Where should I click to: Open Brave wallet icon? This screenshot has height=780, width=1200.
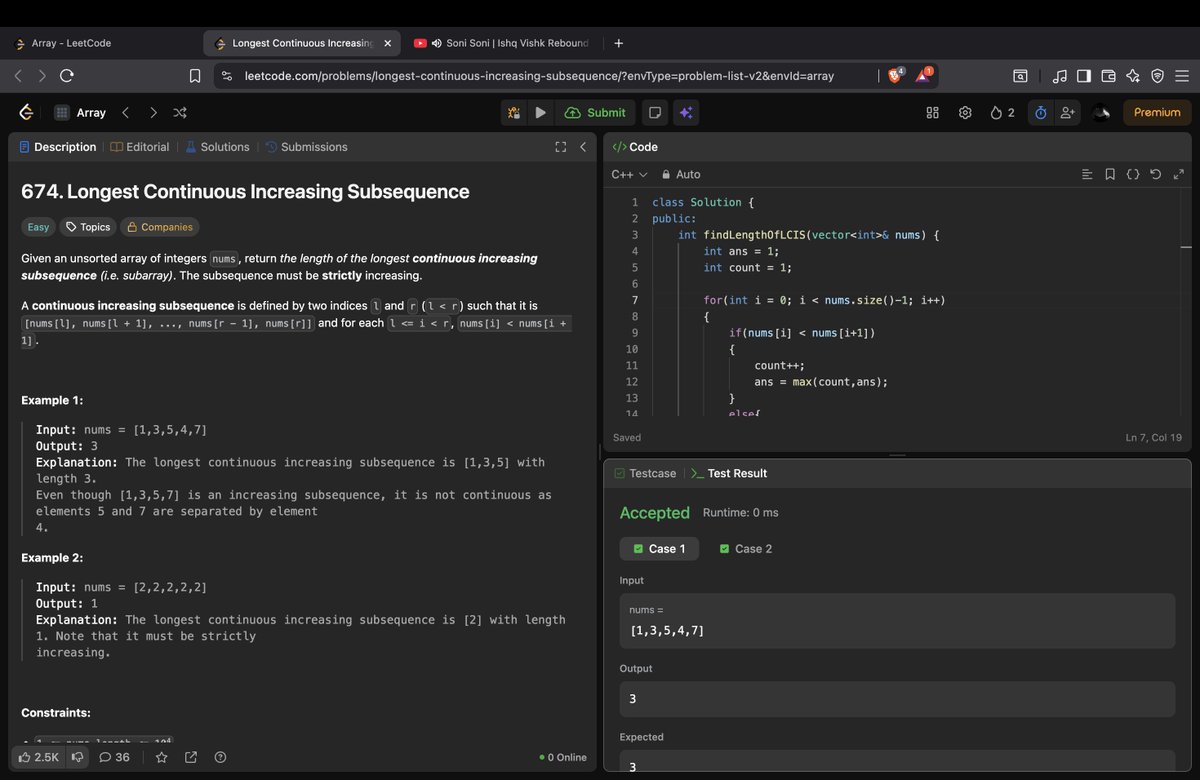1108,76
